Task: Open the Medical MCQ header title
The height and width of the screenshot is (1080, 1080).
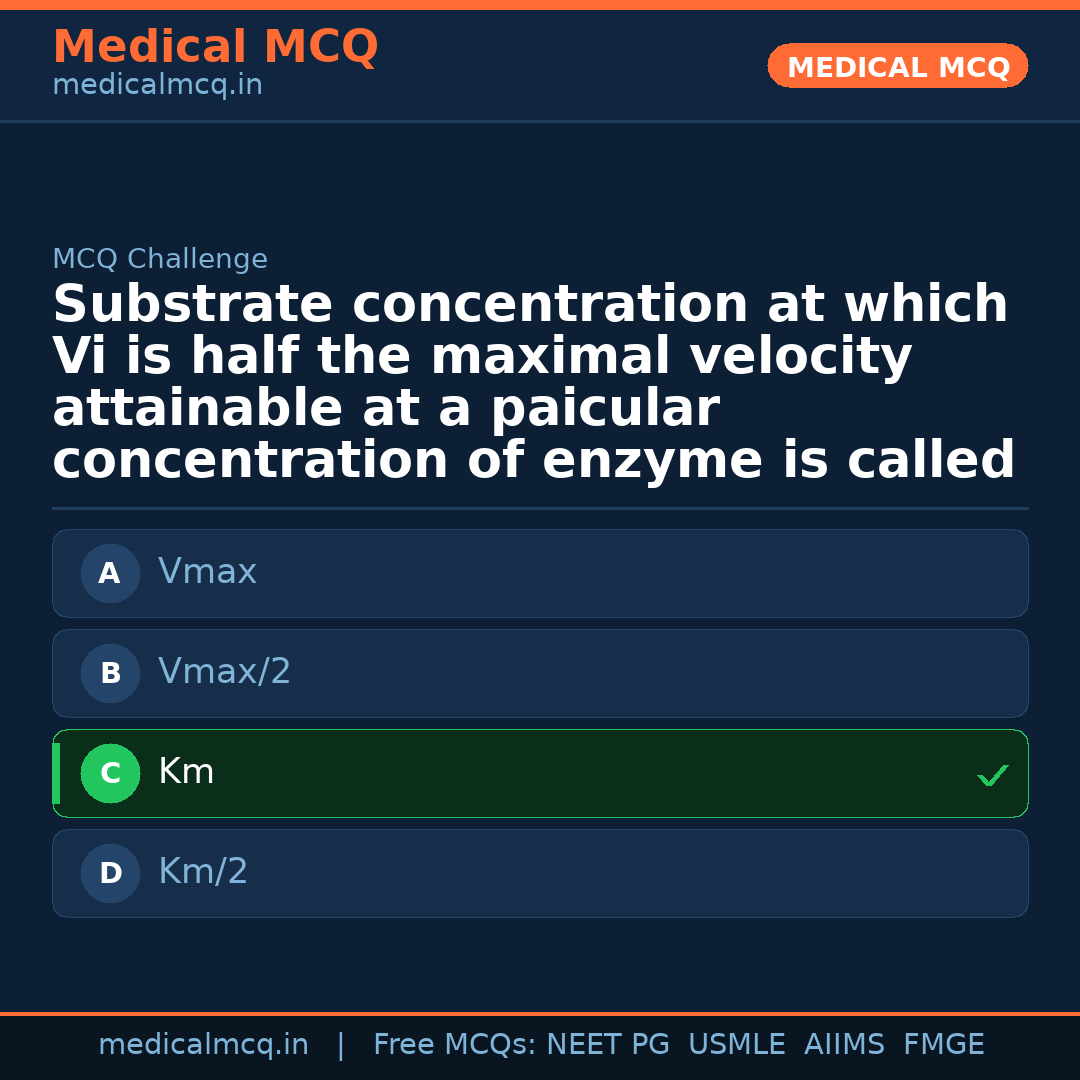Action: pos(215,47)
